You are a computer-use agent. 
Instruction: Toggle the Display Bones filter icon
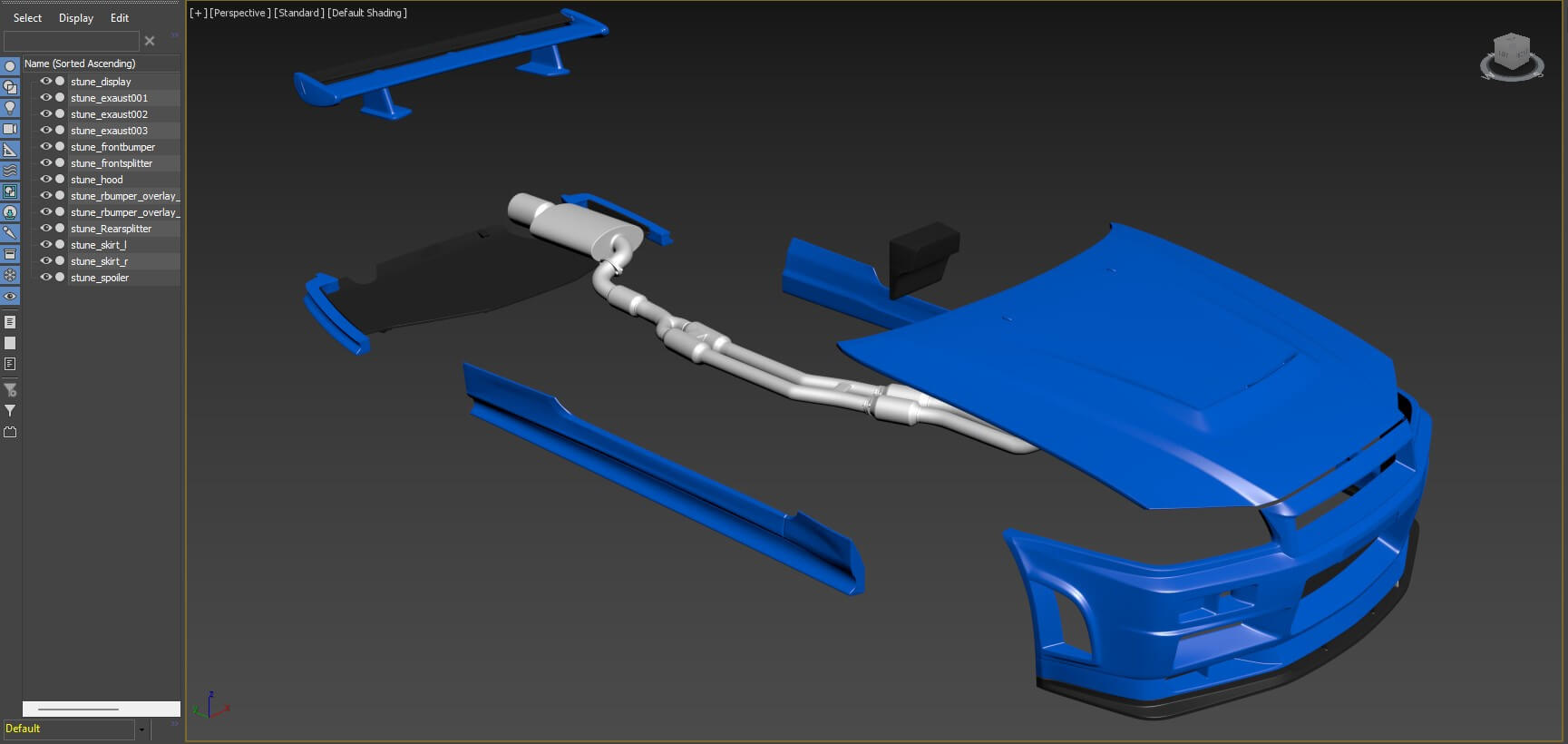[10, 233]
